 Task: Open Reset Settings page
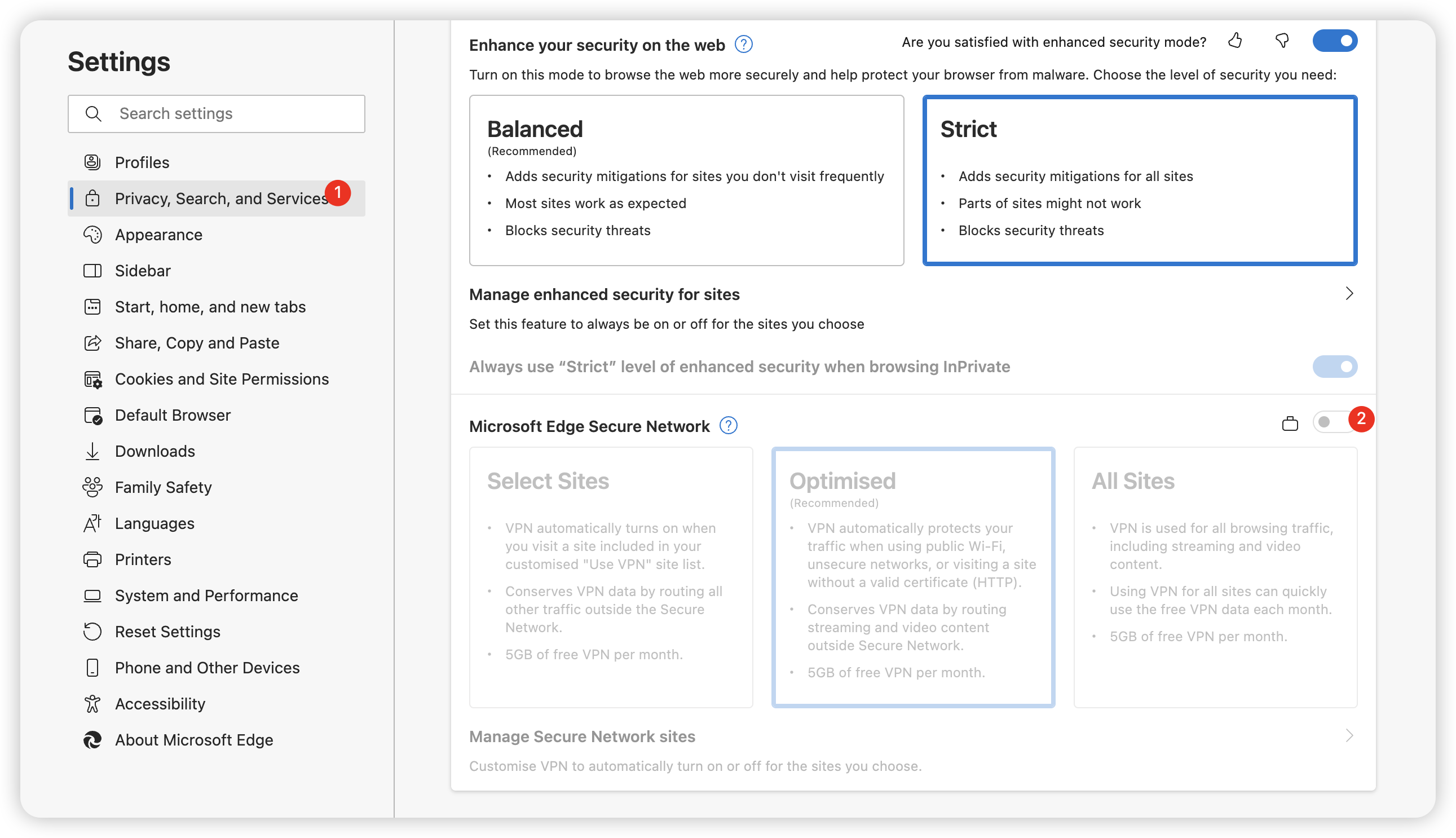click(217, 632)
